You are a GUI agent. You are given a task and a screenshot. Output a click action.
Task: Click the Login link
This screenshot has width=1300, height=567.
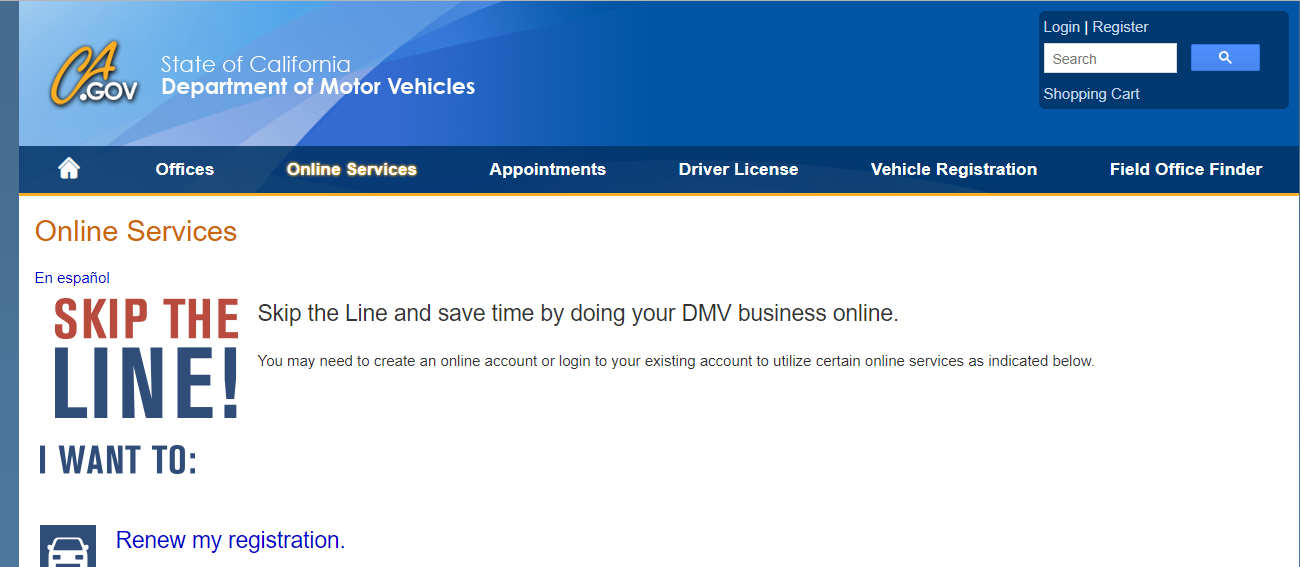click(x=1062, y=27)
